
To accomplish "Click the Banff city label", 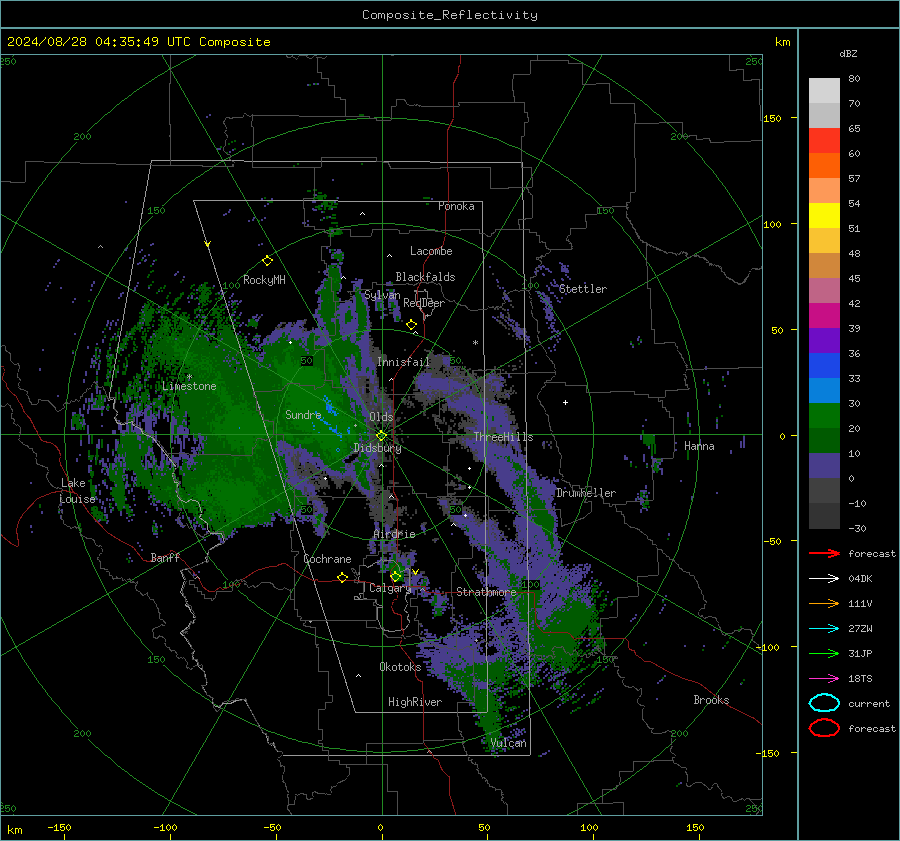I will 165,557.
